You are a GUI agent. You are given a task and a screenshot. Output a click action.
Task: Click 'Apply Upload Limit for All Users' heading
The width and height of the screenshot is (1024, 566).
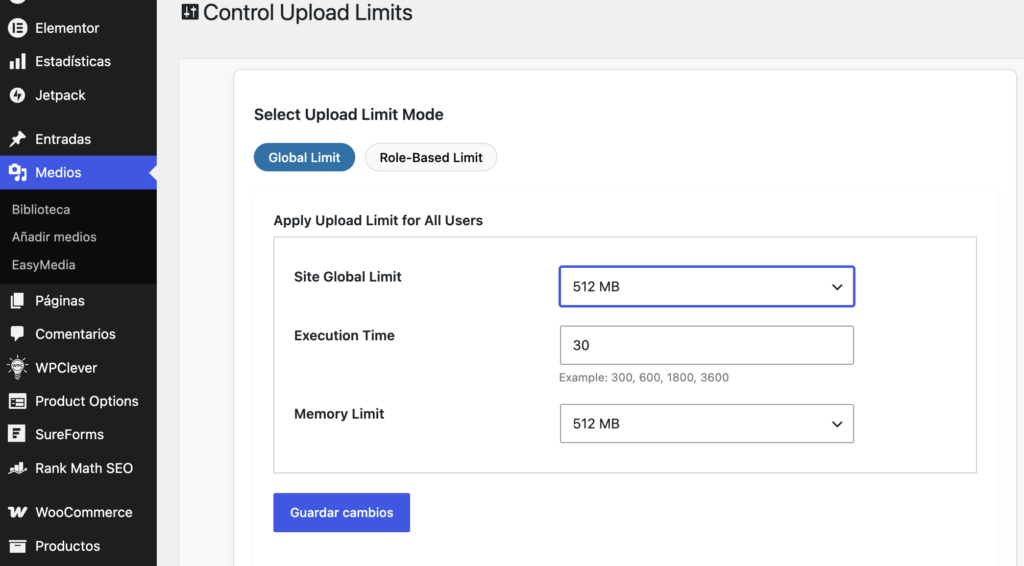tap(378, 221)
